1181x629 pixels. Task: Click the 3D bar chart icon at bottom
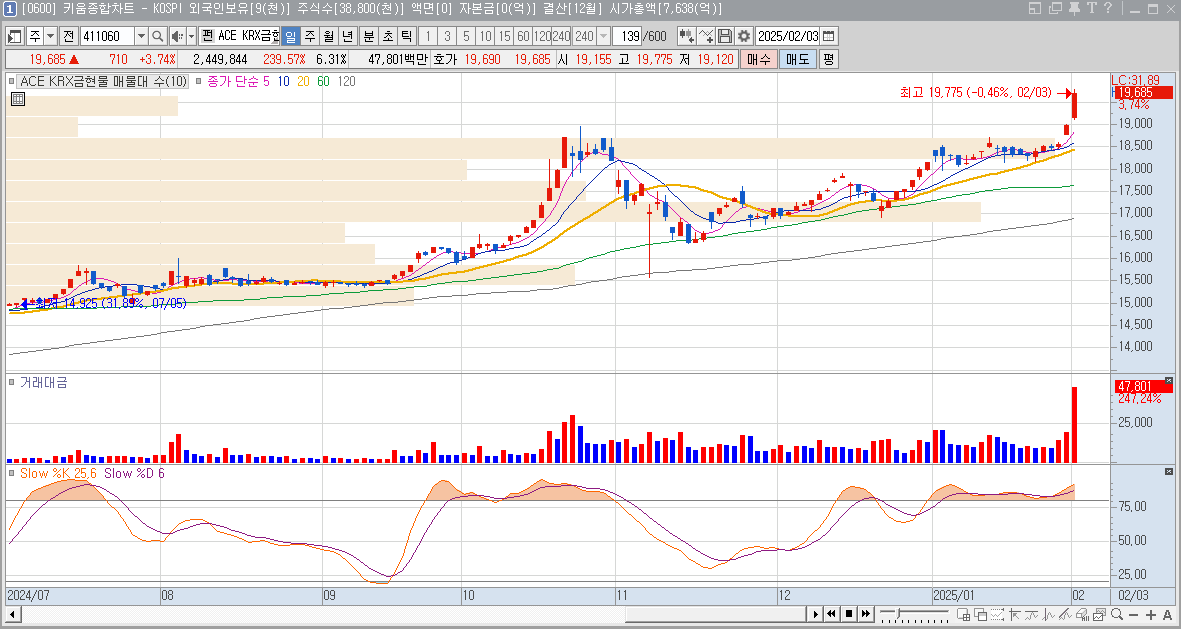1083,615
